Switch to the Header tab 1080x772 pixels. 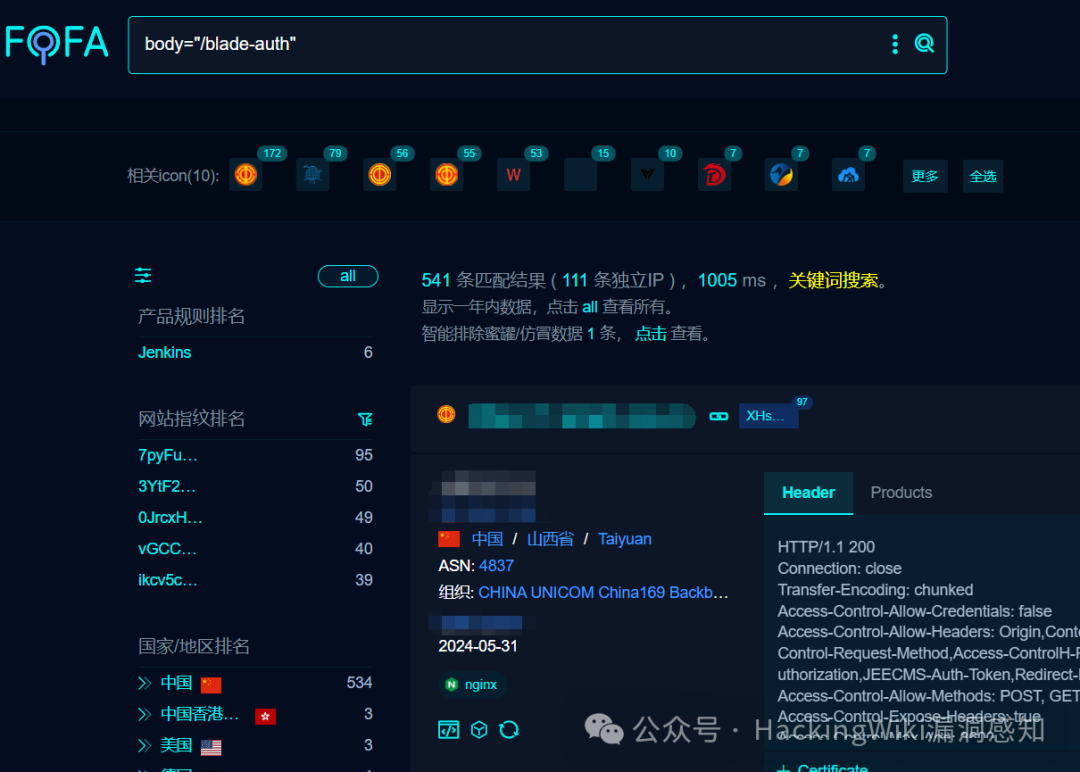[x=809, y=492]
